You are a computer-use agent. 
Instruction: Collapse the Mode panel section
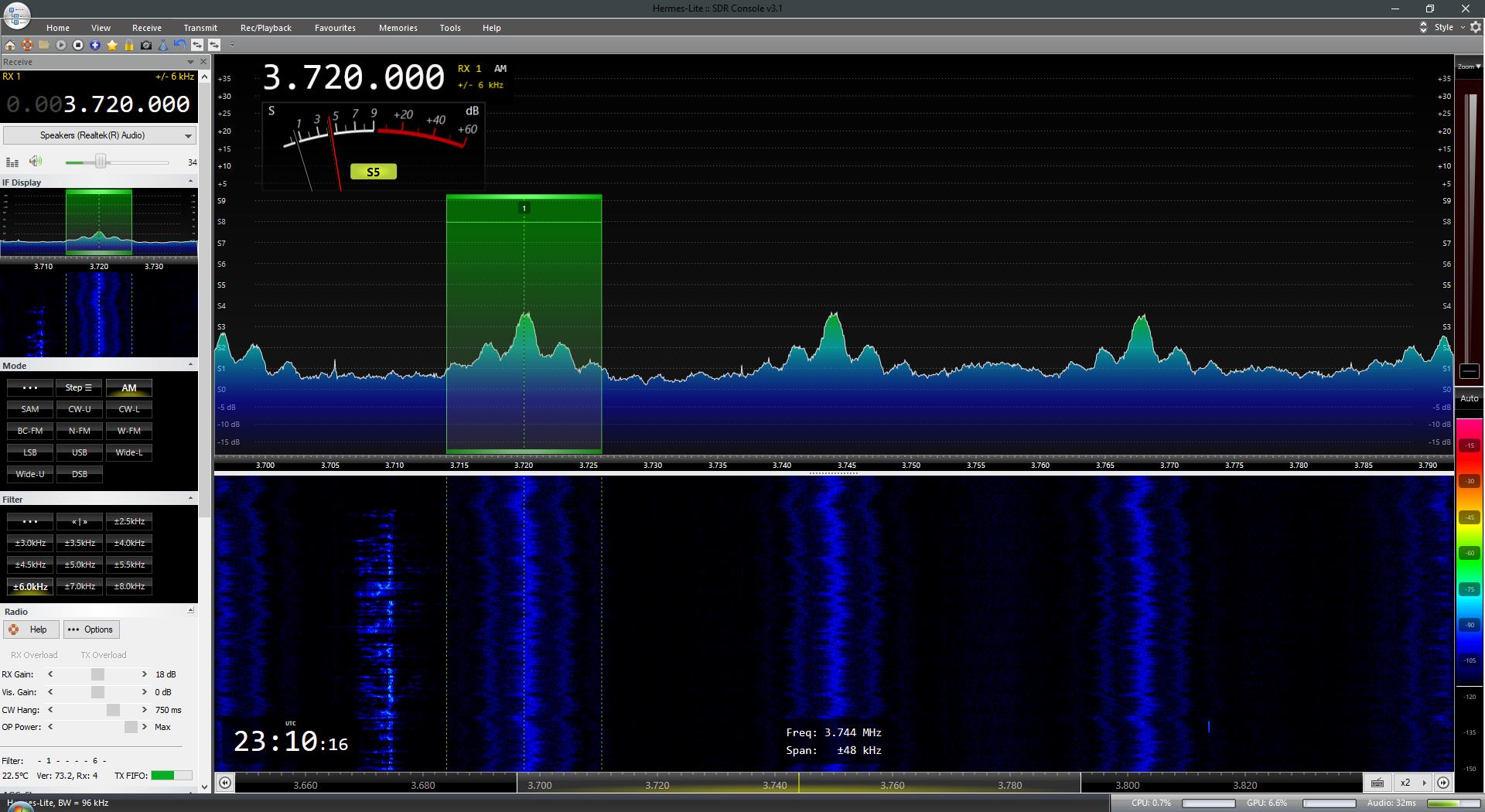click(x=190, y=365)
